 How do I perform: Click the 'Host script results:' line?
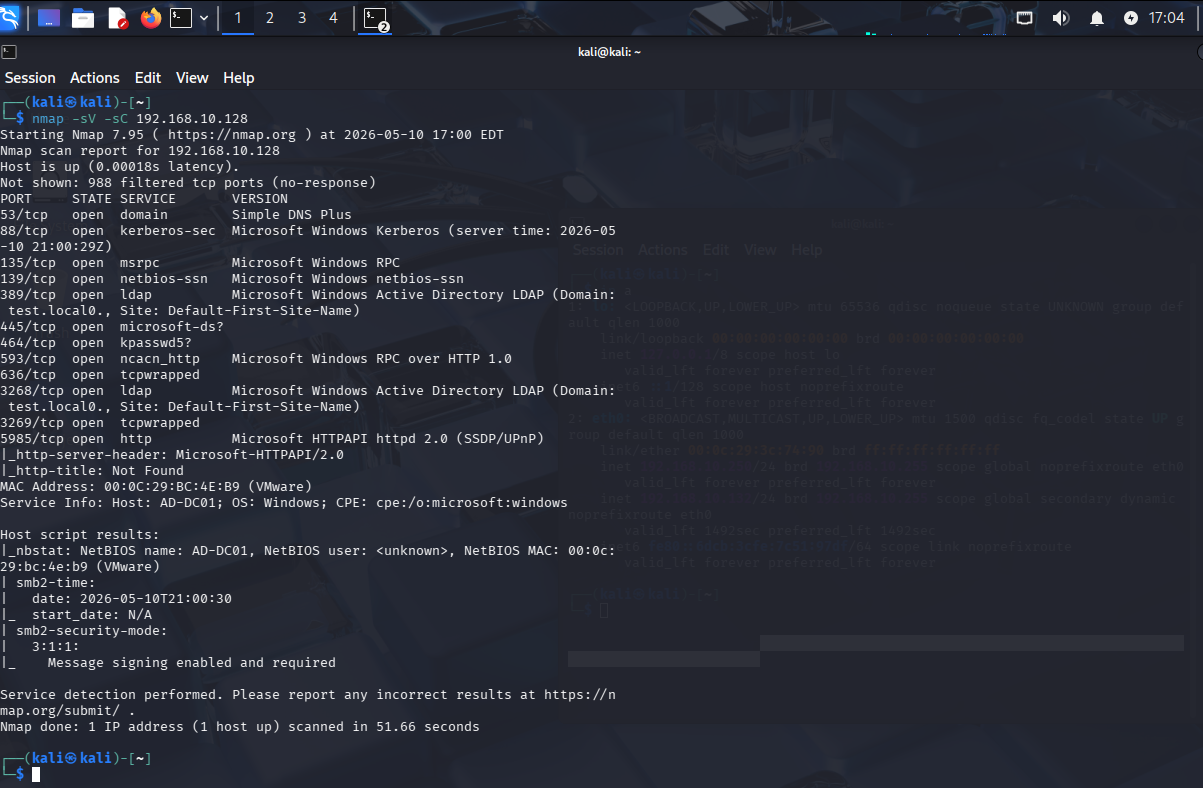(x=80, y=535)
